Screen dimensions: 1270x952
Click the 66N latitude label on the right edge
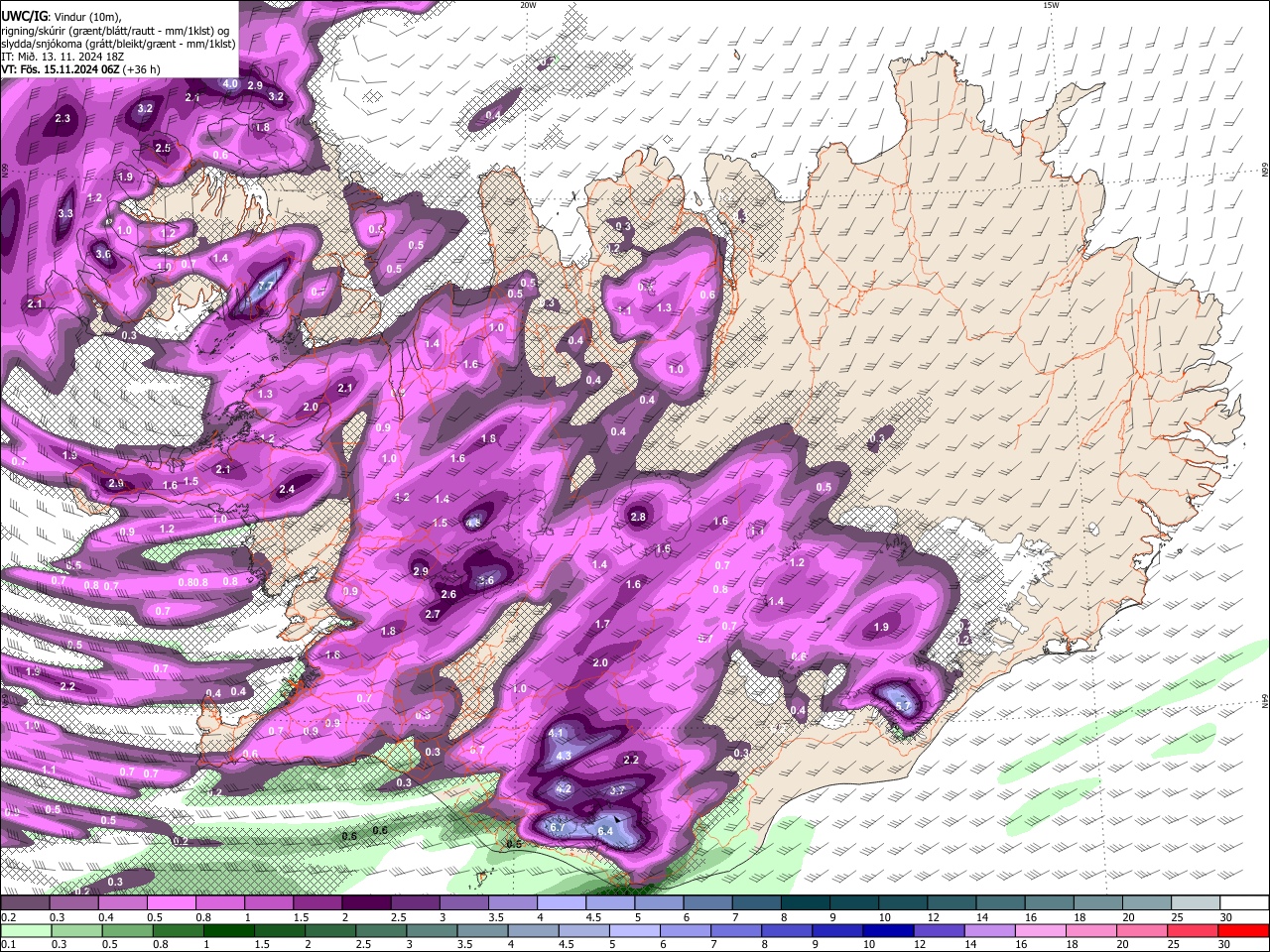tap(1265, 171)
